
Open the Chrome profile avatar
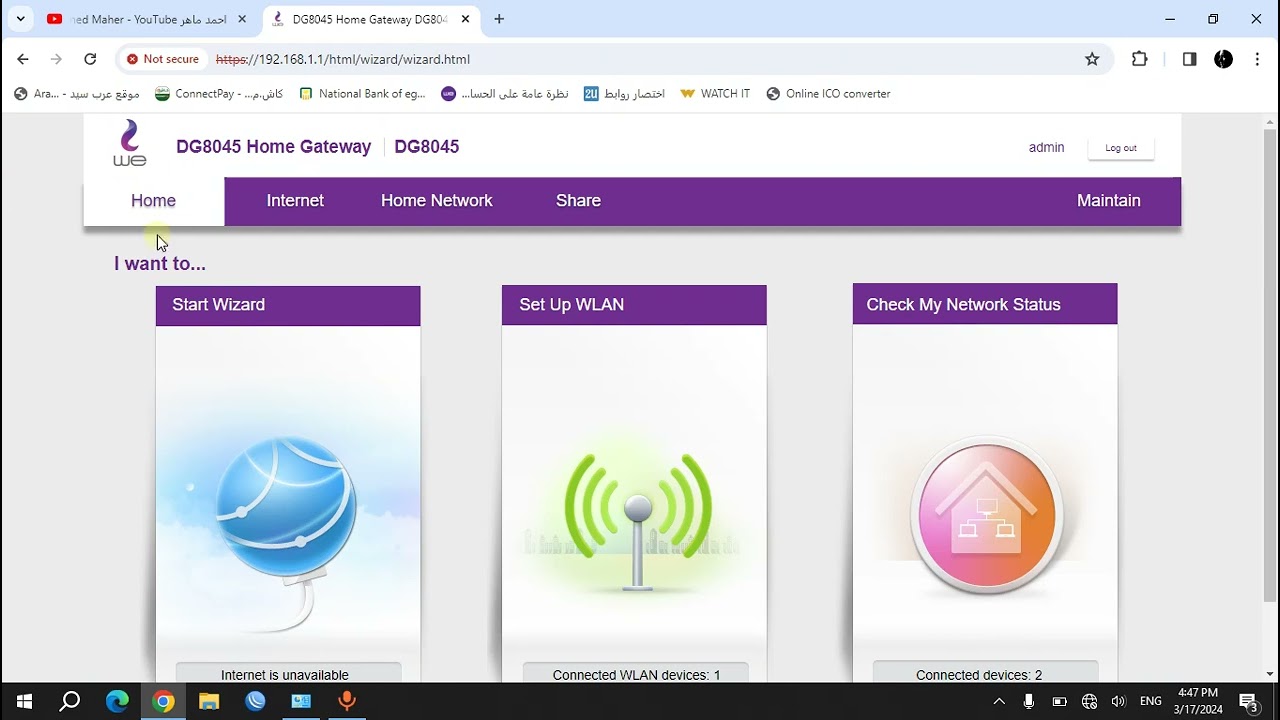pos(1223,59)
